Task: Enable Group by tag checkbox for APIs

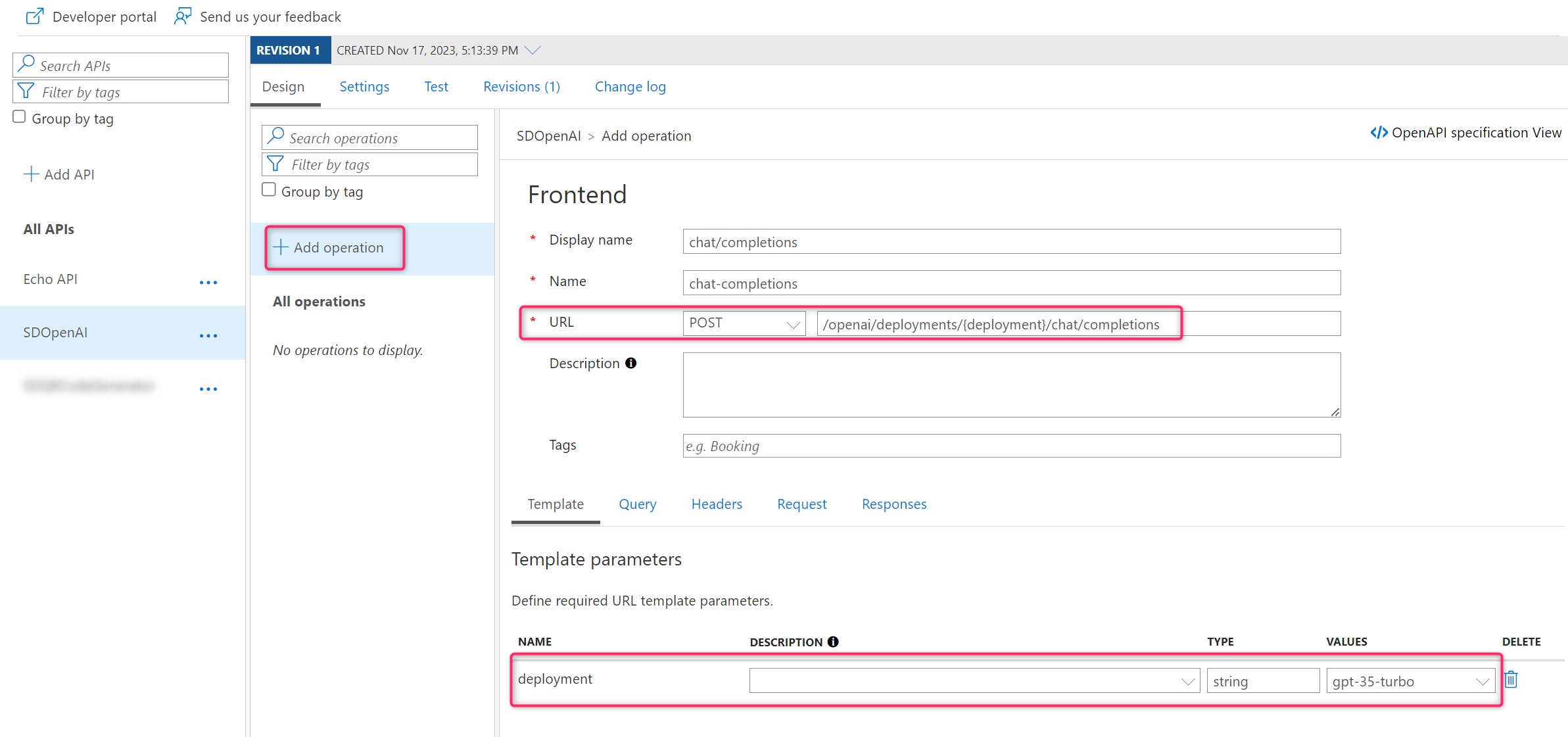Action: (x=20, y=117)
